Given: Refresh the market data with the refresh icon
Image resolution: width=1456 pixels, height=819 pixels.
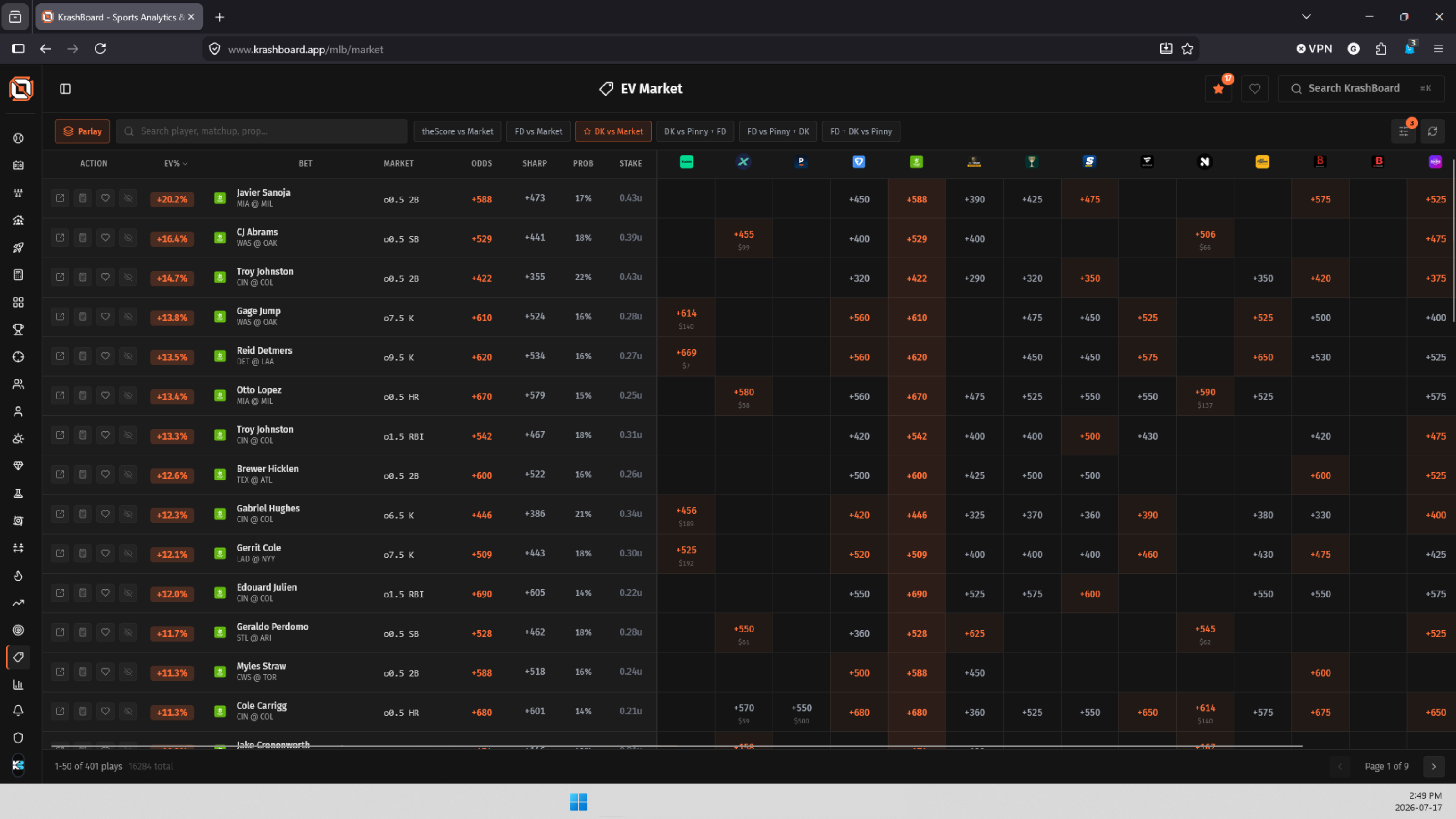Looking at the screenshot, I should 1432,131.
